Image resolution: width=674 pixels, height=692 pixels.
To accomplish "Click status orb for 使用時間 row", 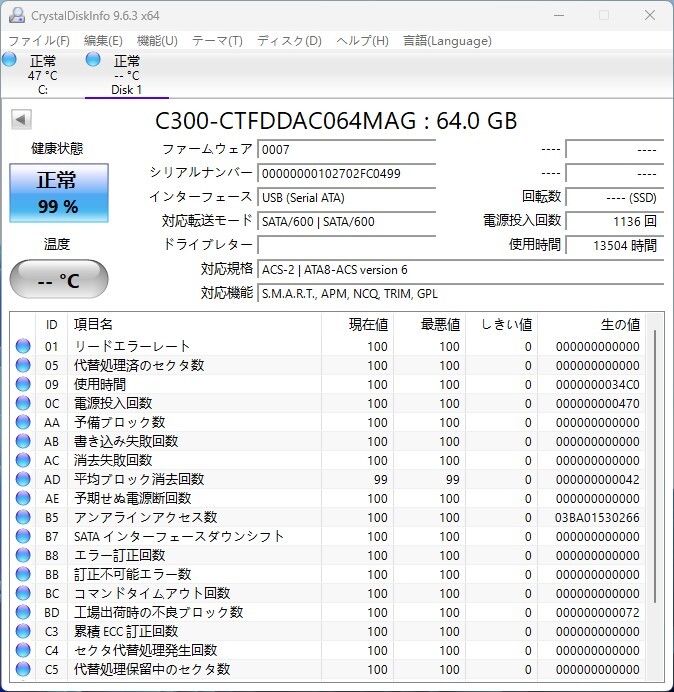I will [23, 384].
